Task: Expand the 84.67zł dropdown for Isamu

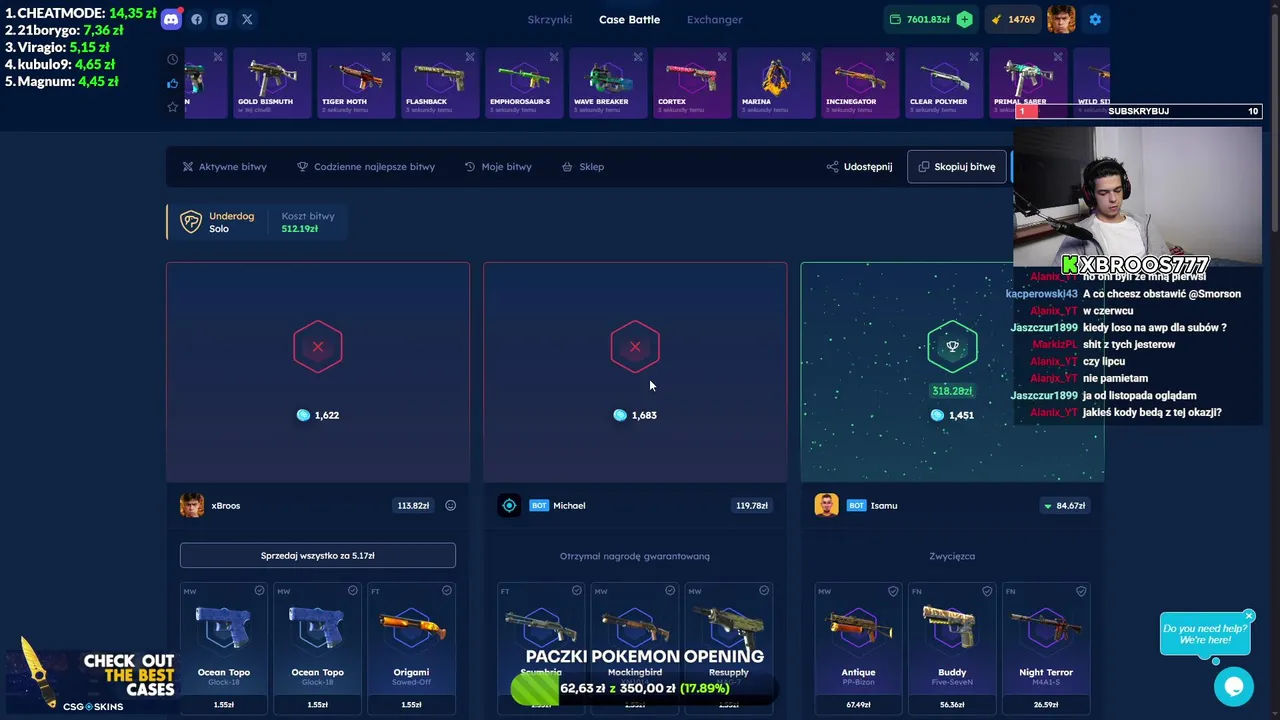Action: click(1064, 506)
